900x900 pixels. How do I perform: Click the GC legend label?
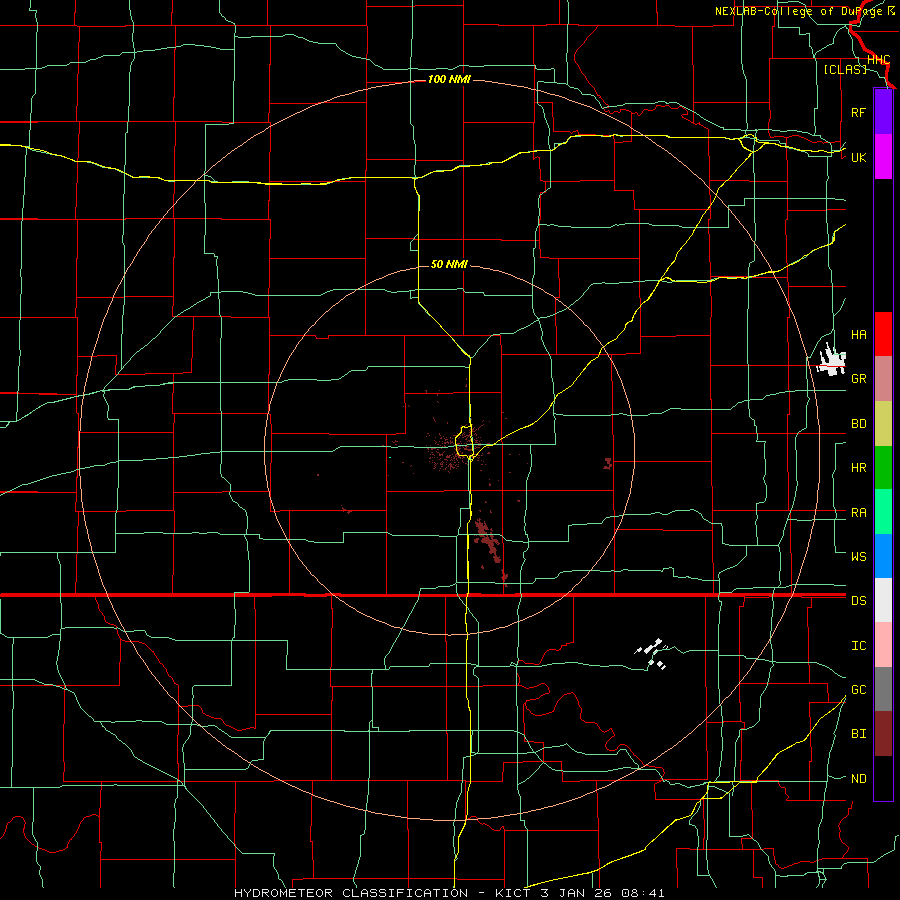pyautogui.click(x=858, y=690)
